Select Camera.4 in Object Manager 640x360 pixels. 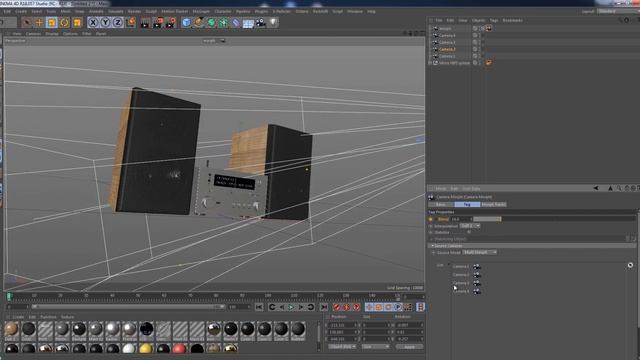(x=447, y=35)
